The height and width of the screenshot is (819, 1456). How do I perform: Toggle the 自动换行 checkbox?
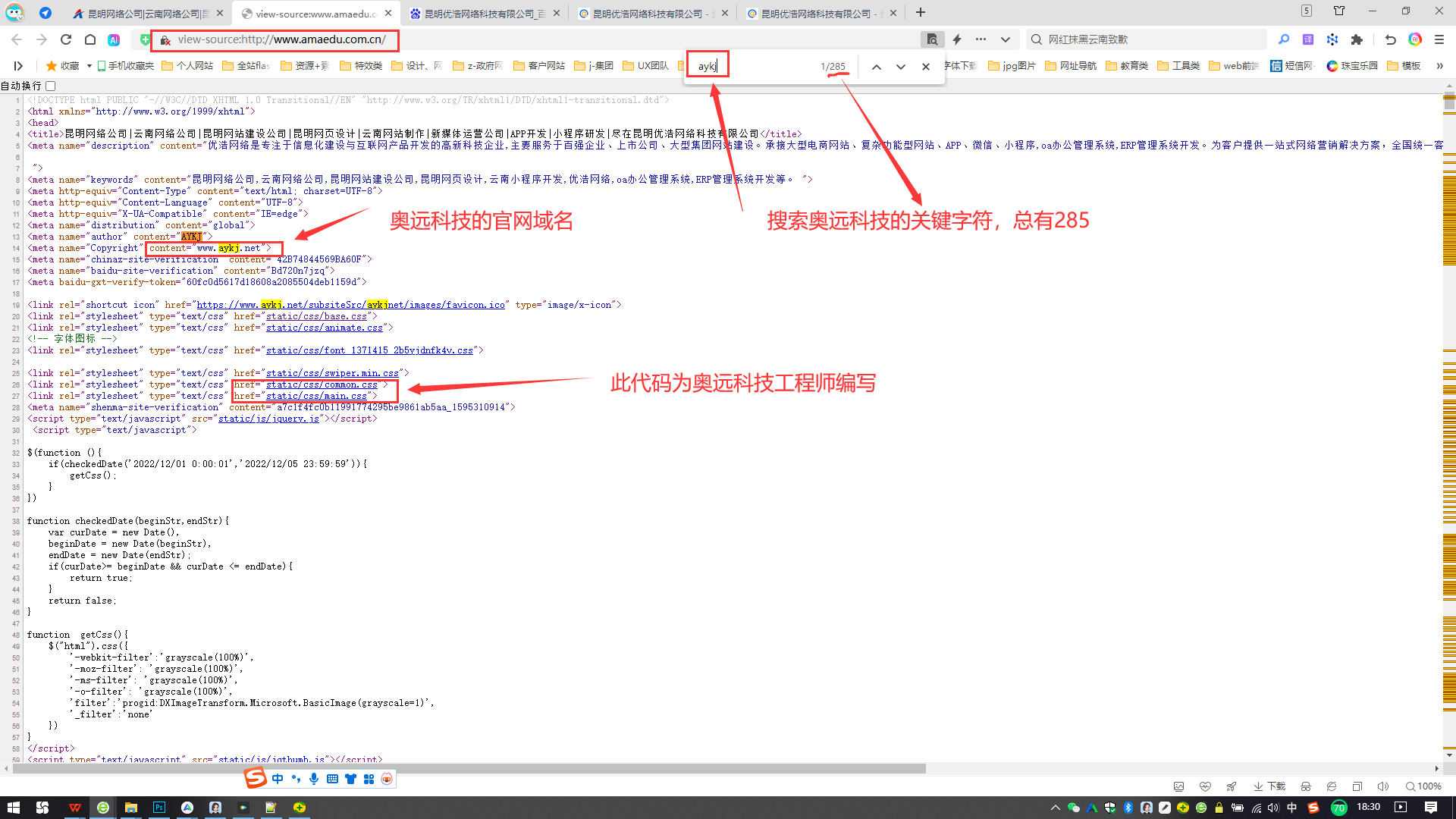tap(51, 86)
